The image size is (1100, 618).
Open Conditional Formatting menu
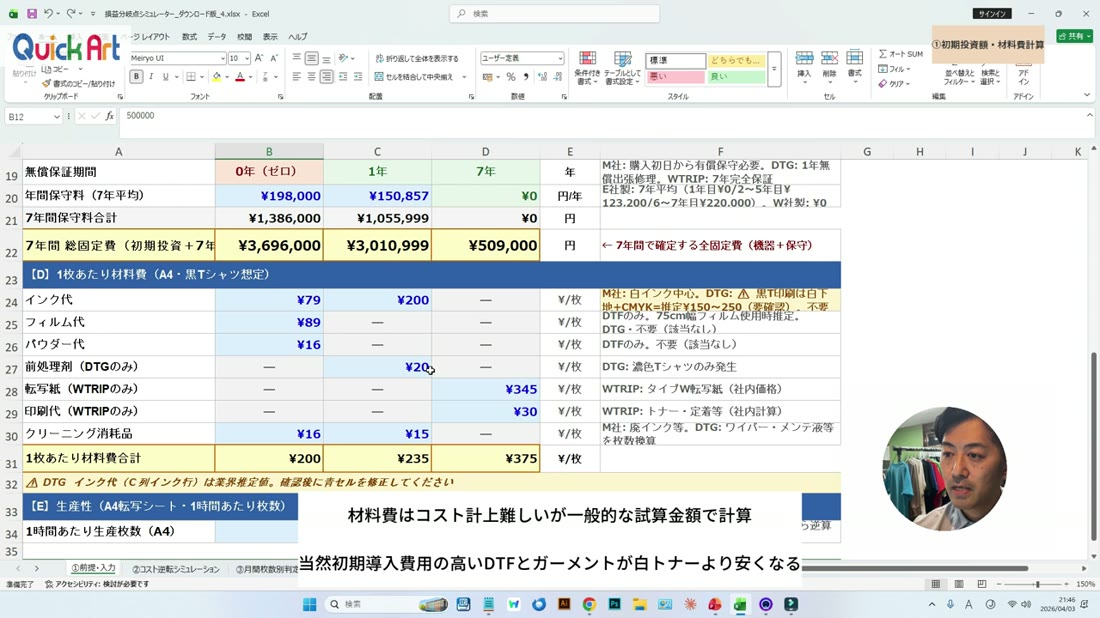pos(587,68)
